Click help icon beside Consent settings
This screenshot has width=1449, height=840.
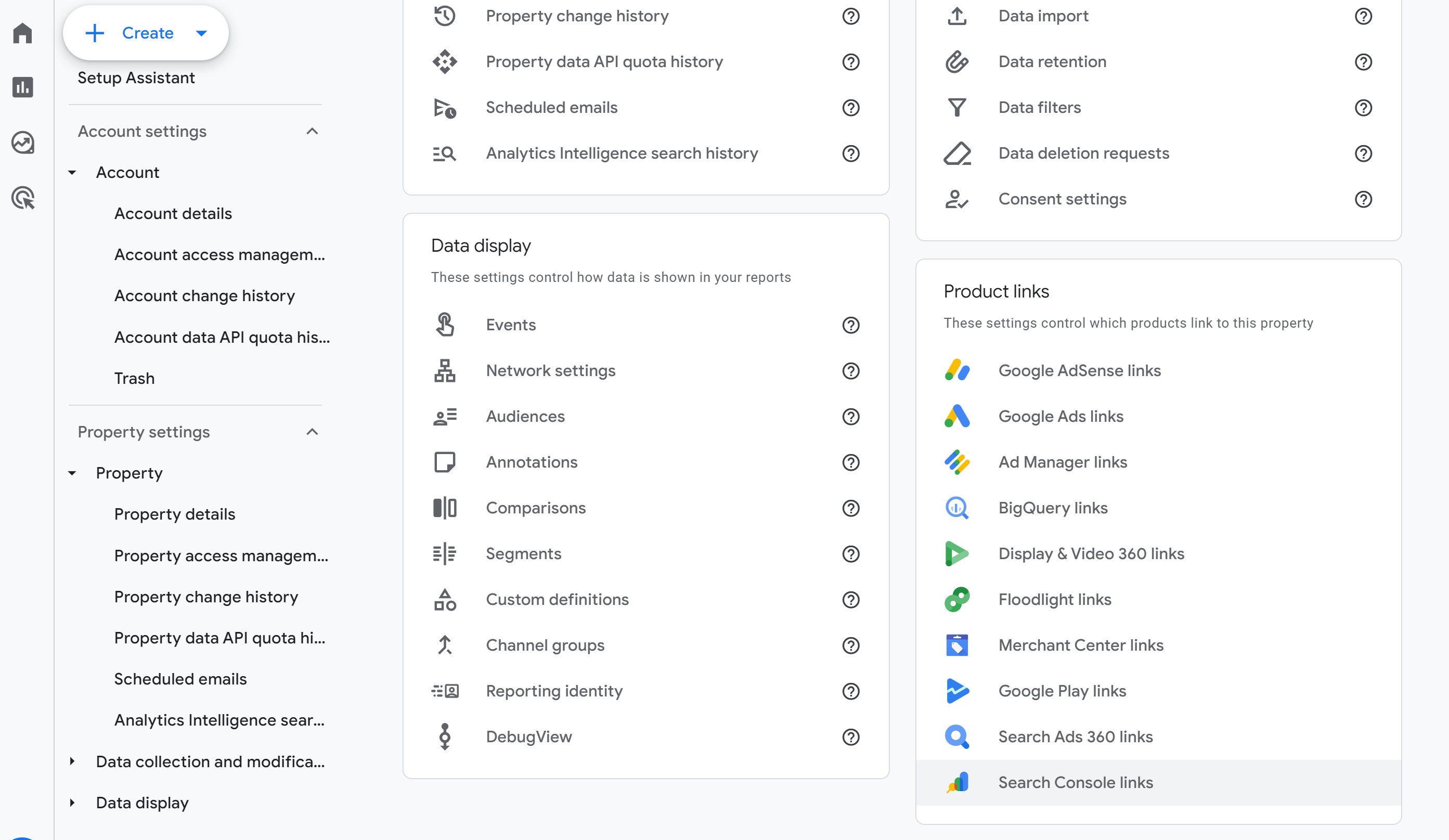(x=1363, y=199)
